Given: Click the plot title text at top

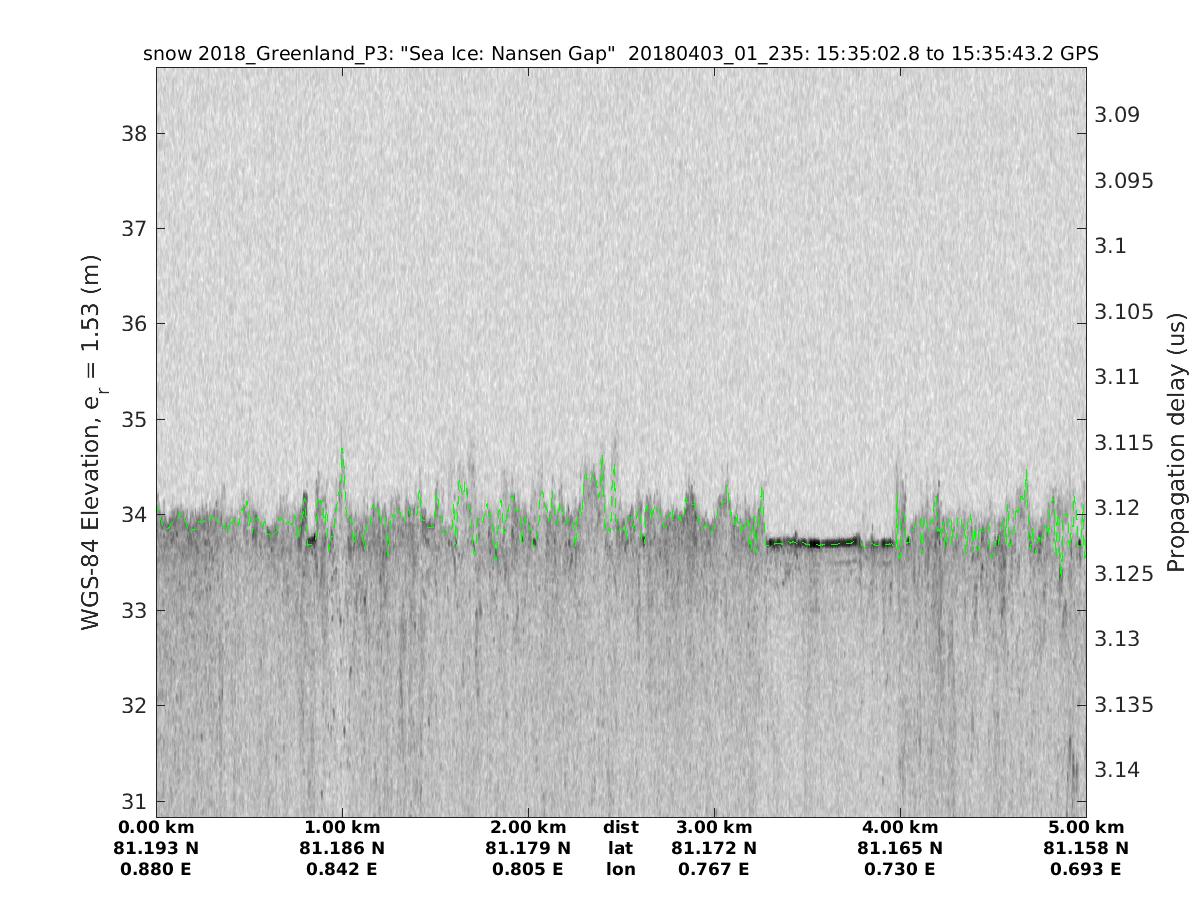Looking at the screenshot, I should coord(620,54).
